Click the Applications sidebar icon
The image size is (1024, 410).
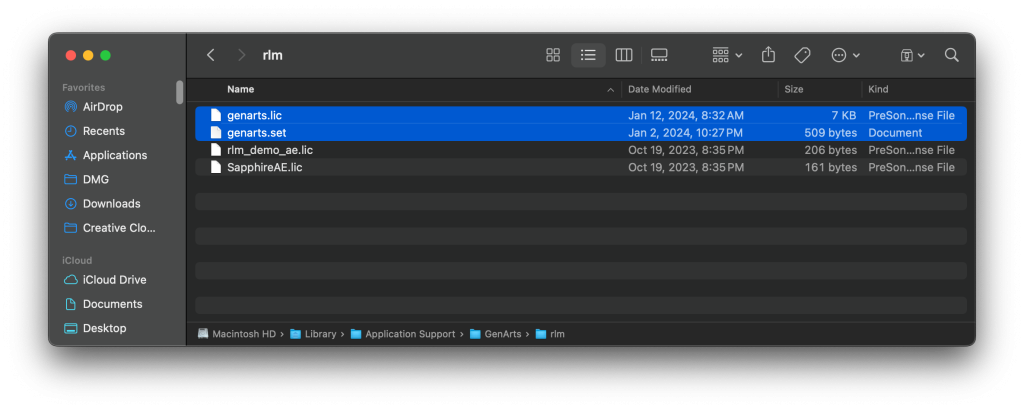click(71, 155)
